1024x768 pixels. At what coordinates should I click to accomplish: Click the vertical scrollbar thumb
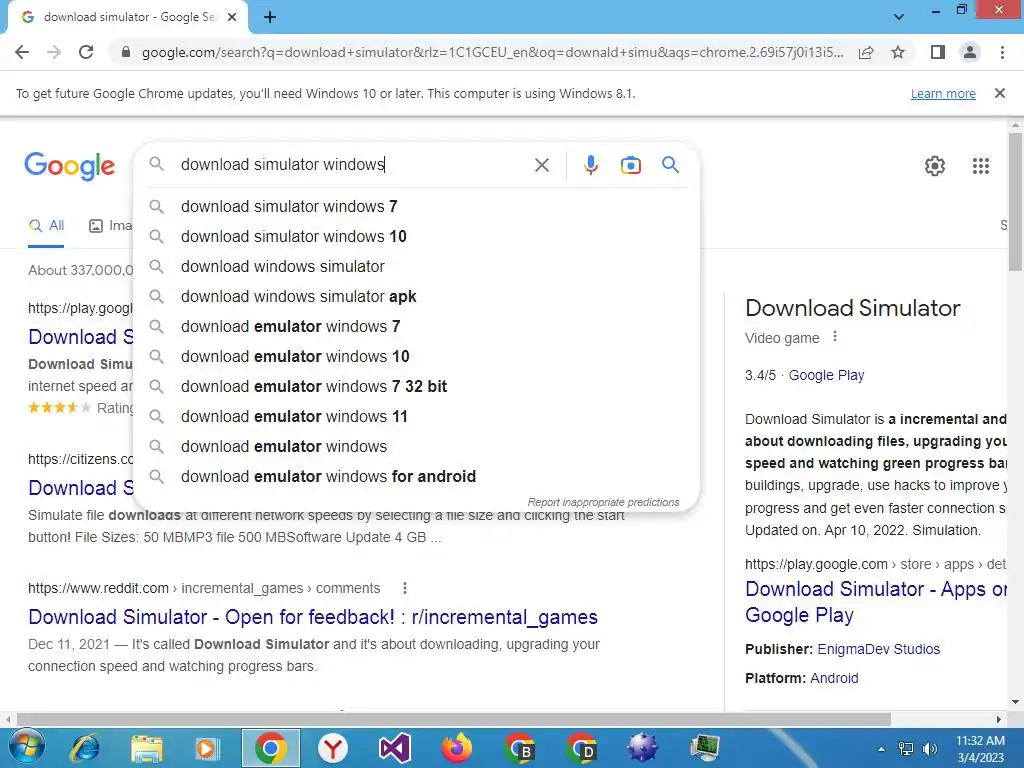[x=1016, y=200]
